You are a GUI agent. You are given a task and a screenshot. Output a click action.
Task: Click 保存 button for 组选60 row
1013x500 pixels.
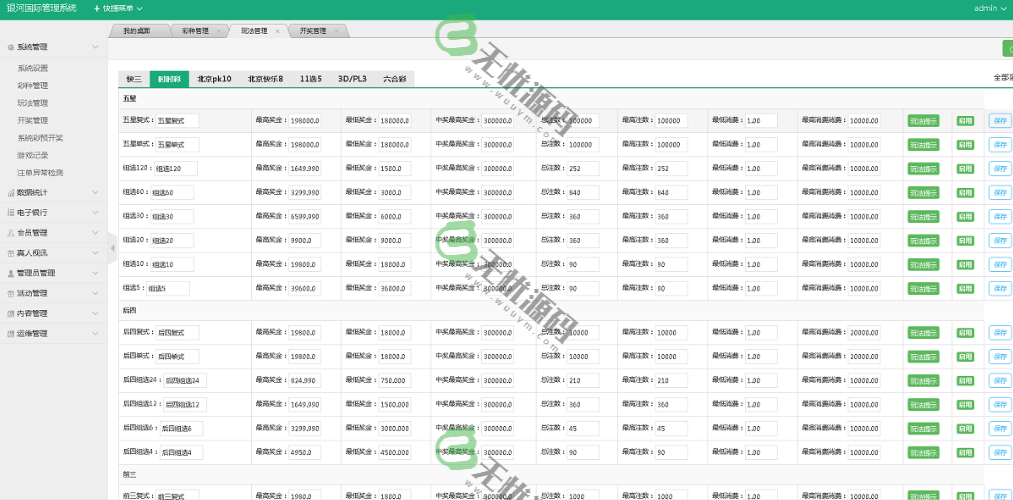click(999, 192)
